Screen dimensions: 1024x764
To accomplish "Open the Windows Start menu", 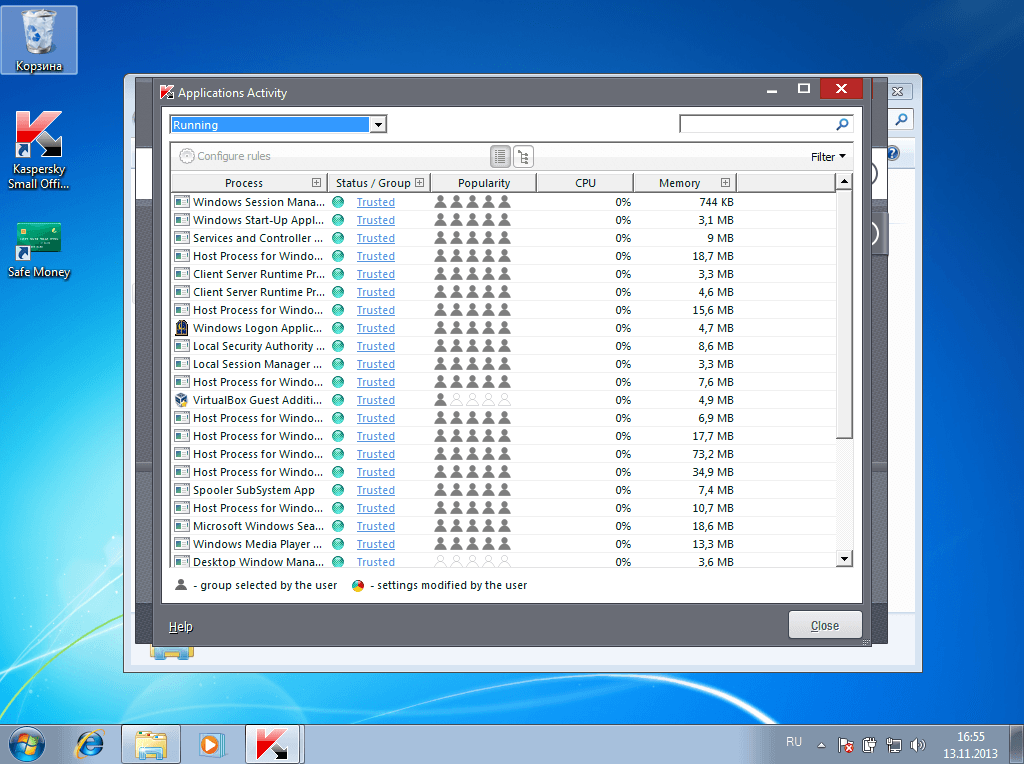I will pyautogui.click(x=26, y=744).
